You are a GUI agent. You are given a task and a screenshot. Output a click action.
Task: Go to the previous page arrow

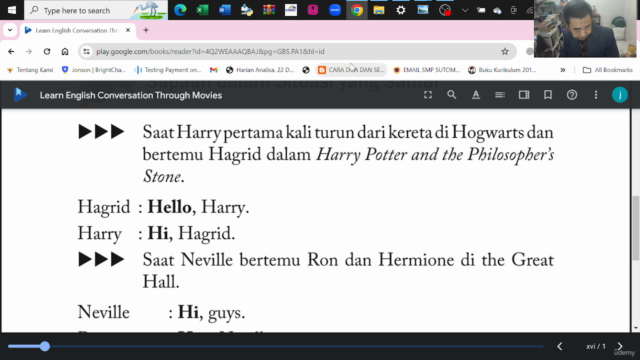(x=560, y=347)
